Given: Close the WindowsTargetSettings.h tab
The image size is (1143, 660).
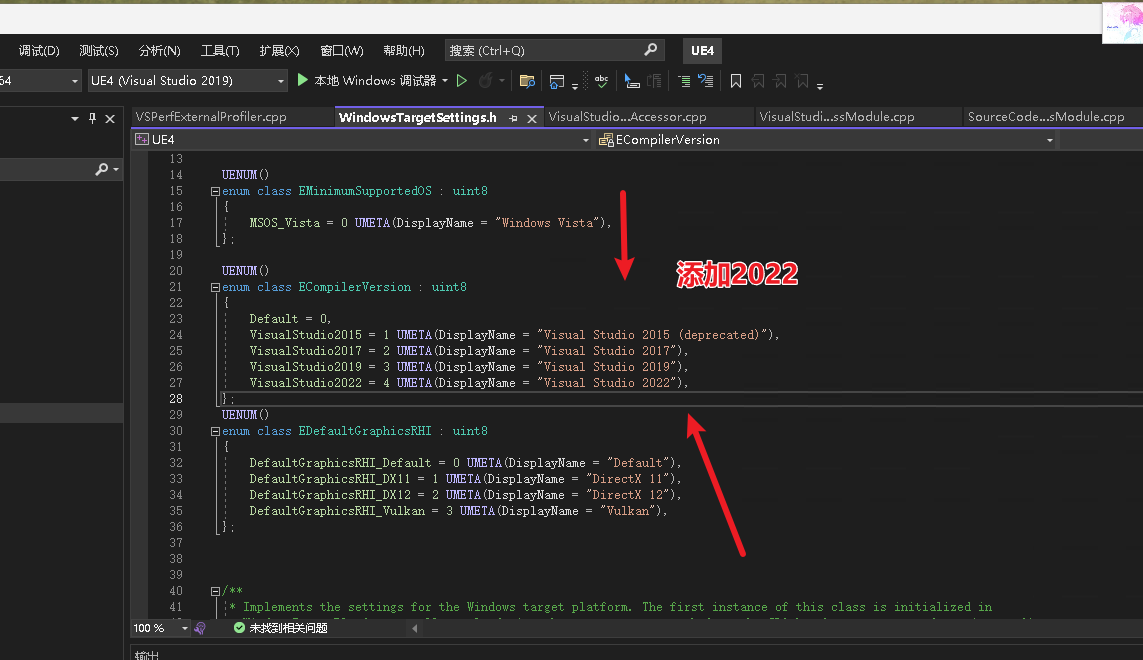Looking at the screenshot, I should click(532, 118).
